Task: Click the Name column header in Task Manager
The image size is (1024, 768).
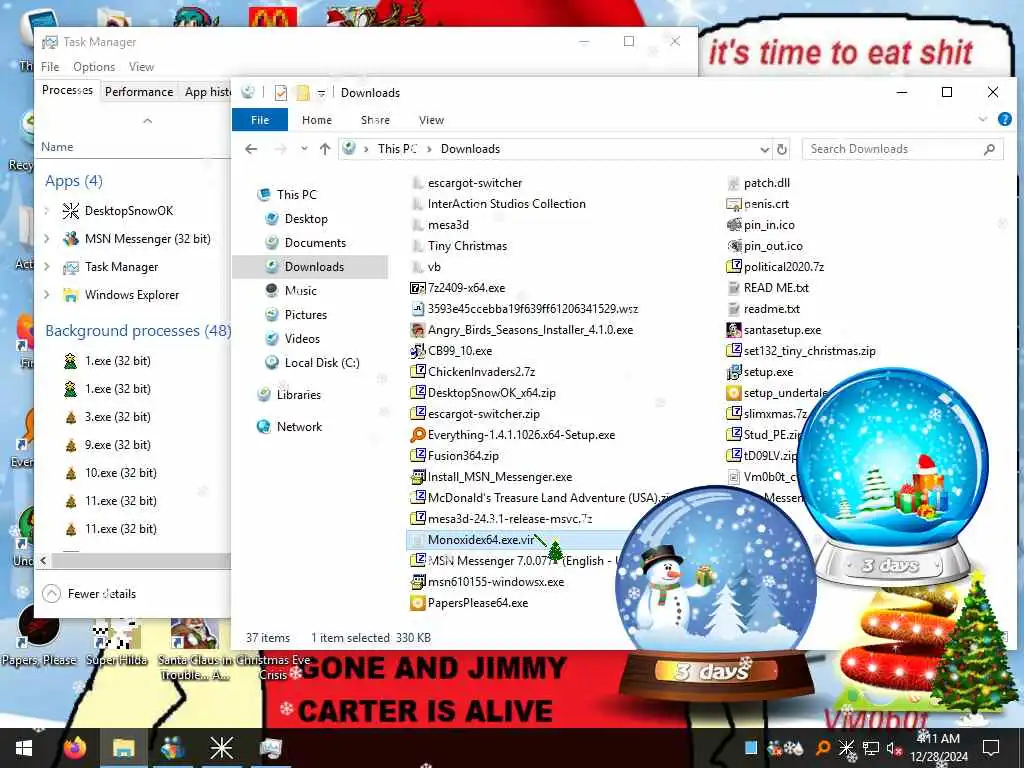Action: coord(57,147)
